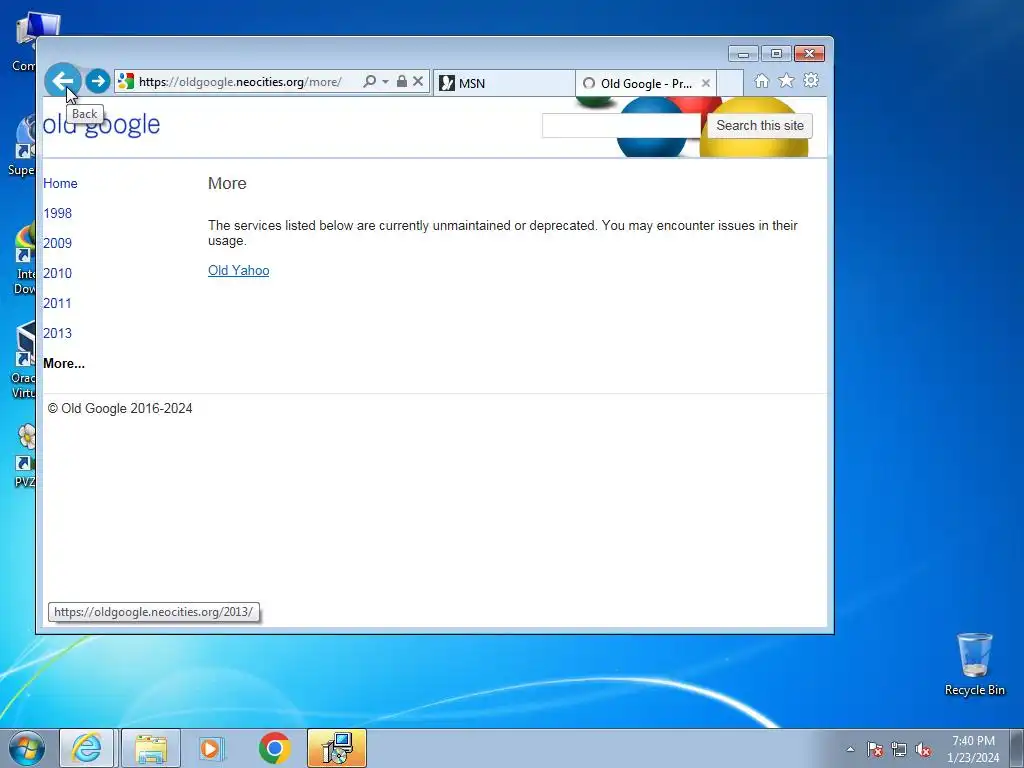Show hidden tray icons arrow

tap(850, 749)
